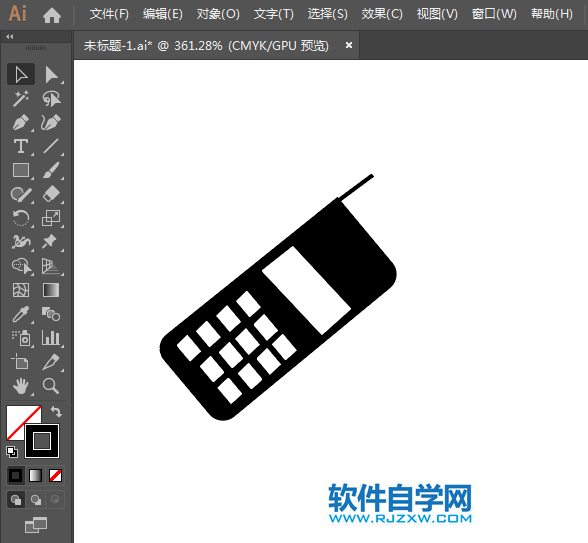This screenshot has height=543, width=588.
Task: Go to Home screen icon
Action: tap(52, 15)
